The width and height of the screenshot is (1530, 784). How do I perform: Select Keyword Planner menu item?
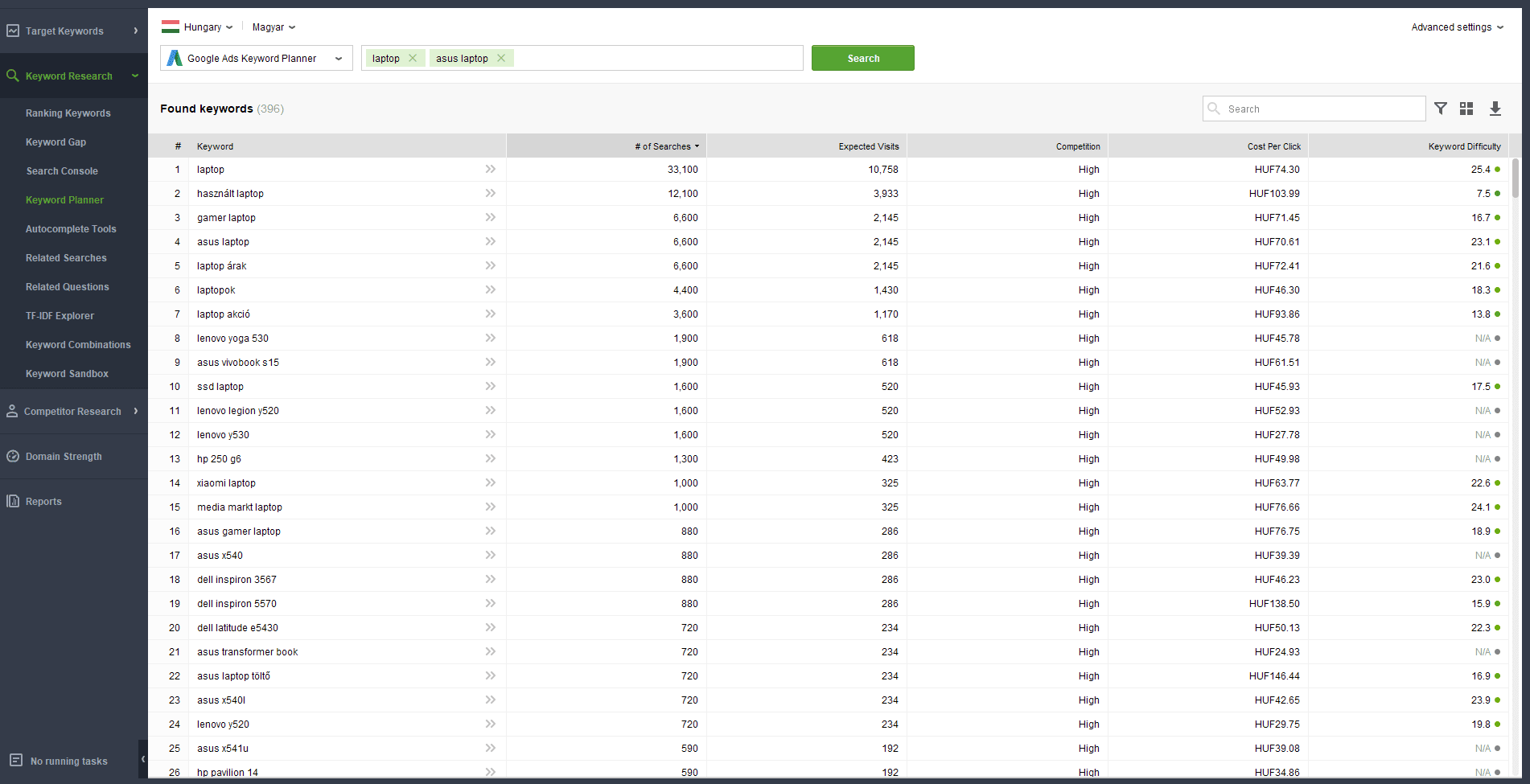[x=64, y=199]
